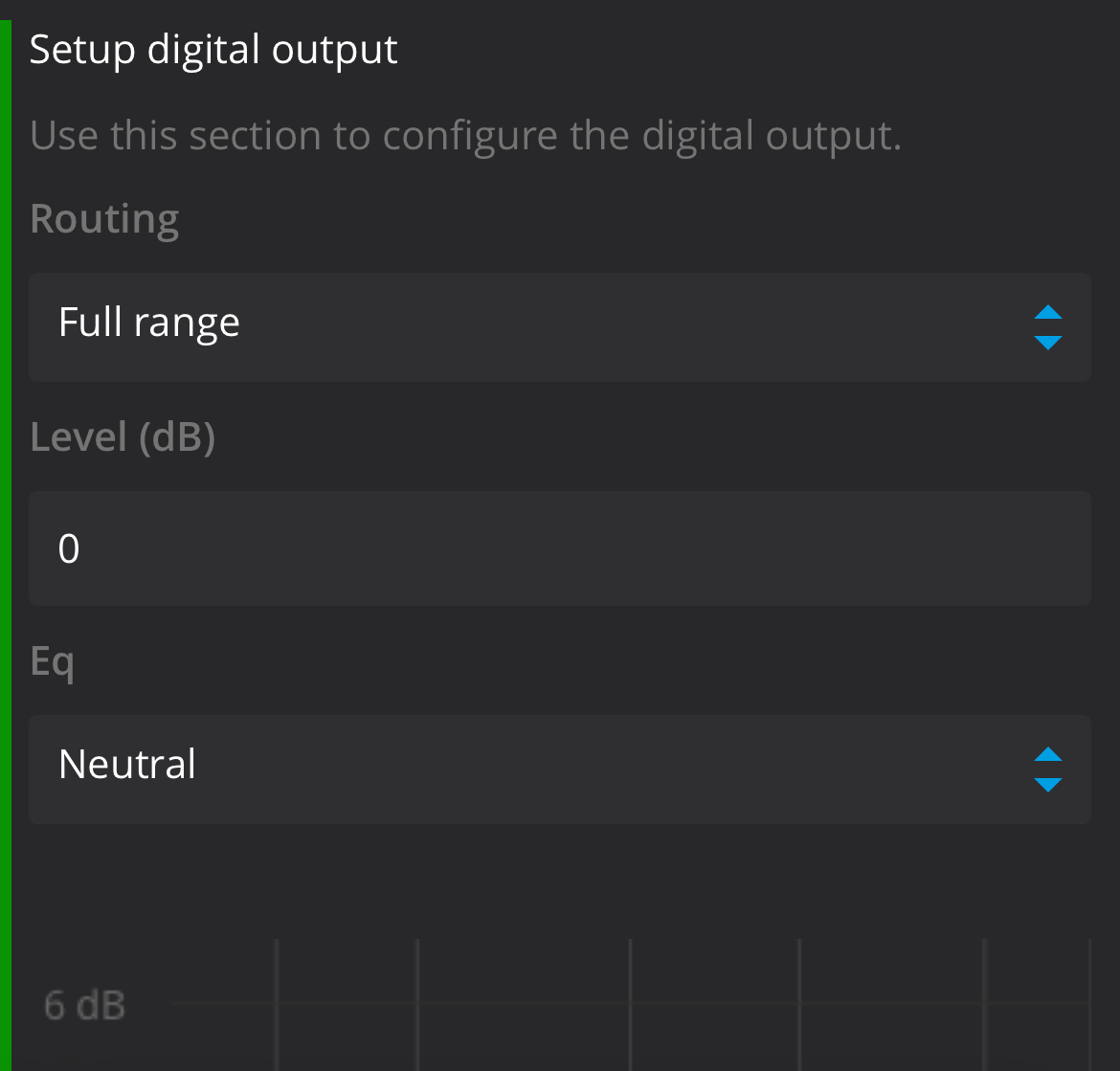Click the Routing label
This screenshot has width=1120, height=1071.
(104, 219)
